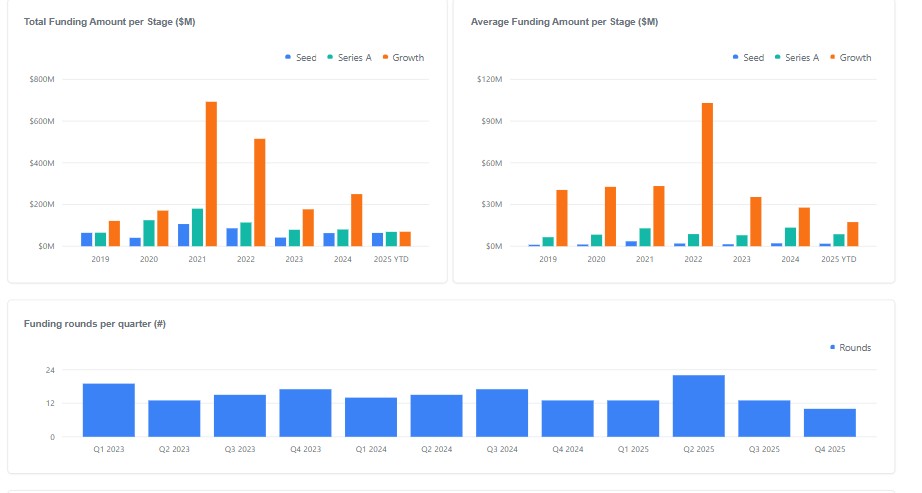922x493 pixels.
Task: Click the Funding rounds per quarter heading
Action: coord(94,324)
